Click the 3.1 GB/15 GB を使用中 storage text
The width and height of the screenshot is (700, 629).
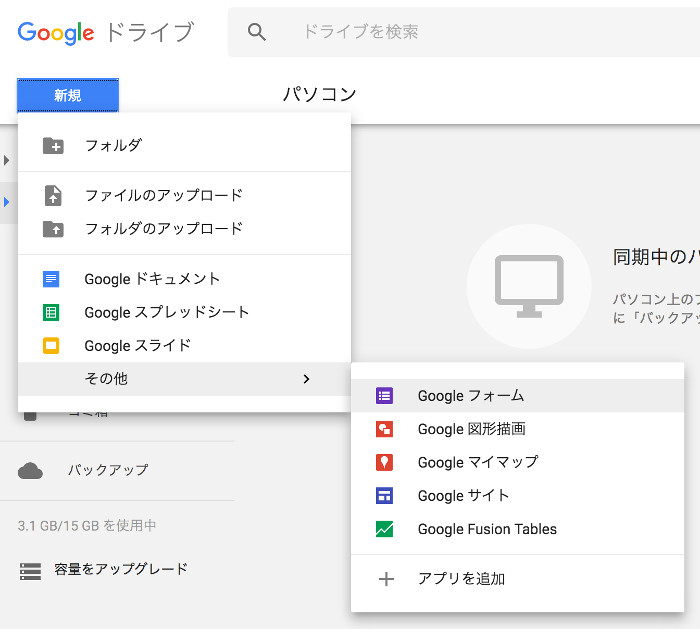(87, 525)
